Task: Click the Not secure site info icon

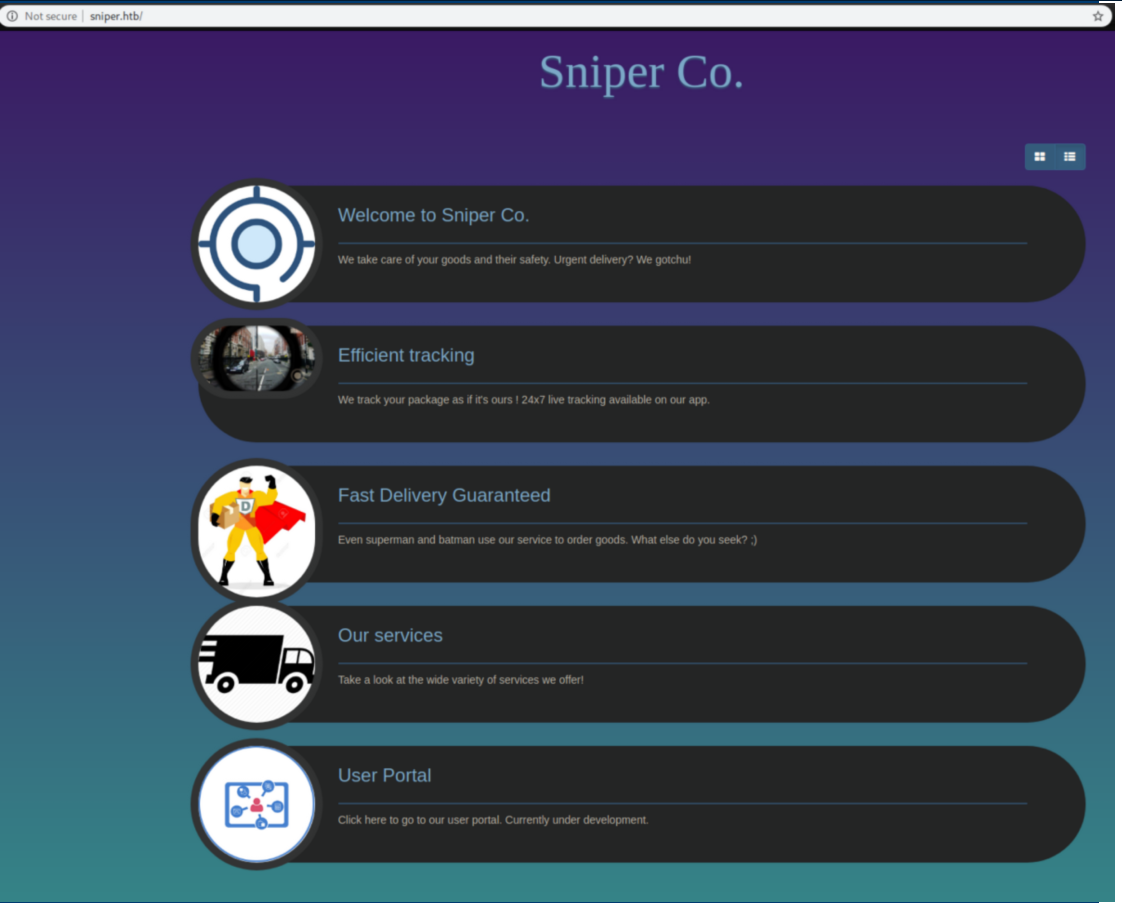Action: pos(12,16)
